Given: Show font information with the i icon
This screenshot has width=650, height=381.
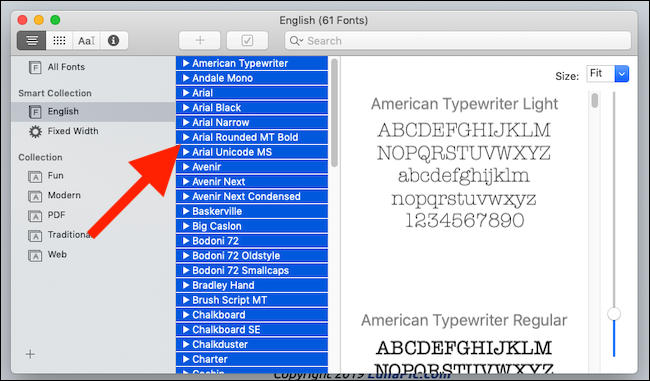Looking at the screenshot, I should (x=114, y=41).
